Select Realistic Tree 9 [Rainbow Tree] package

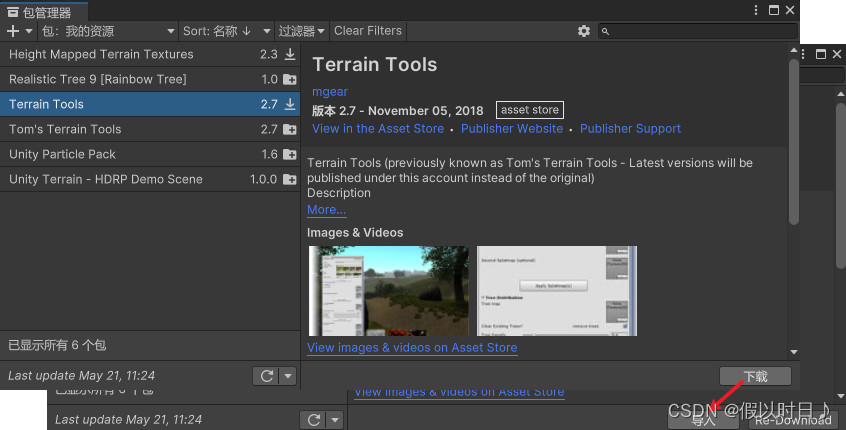point(149,79)
